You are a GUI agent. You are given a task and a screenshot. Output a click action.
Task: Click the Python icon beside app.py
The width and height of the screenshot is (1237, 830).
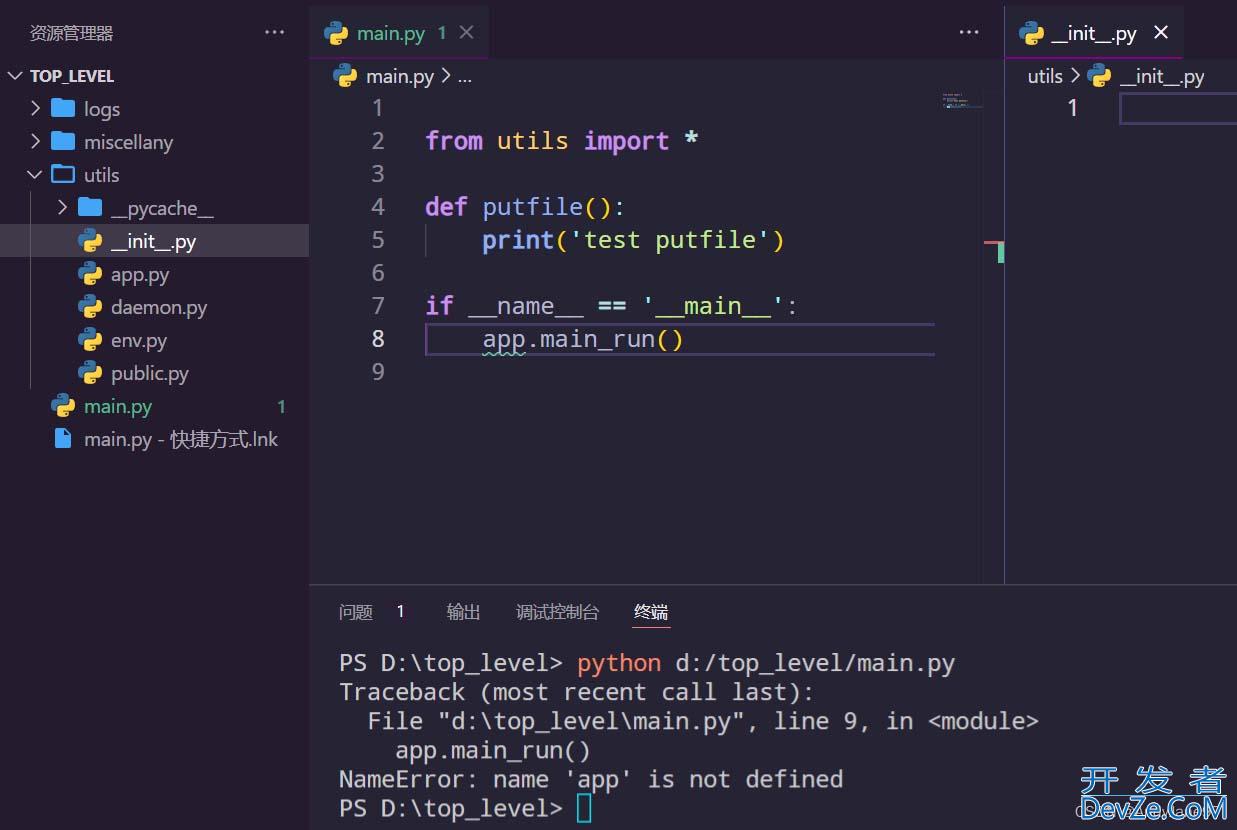tap(90, 274)
